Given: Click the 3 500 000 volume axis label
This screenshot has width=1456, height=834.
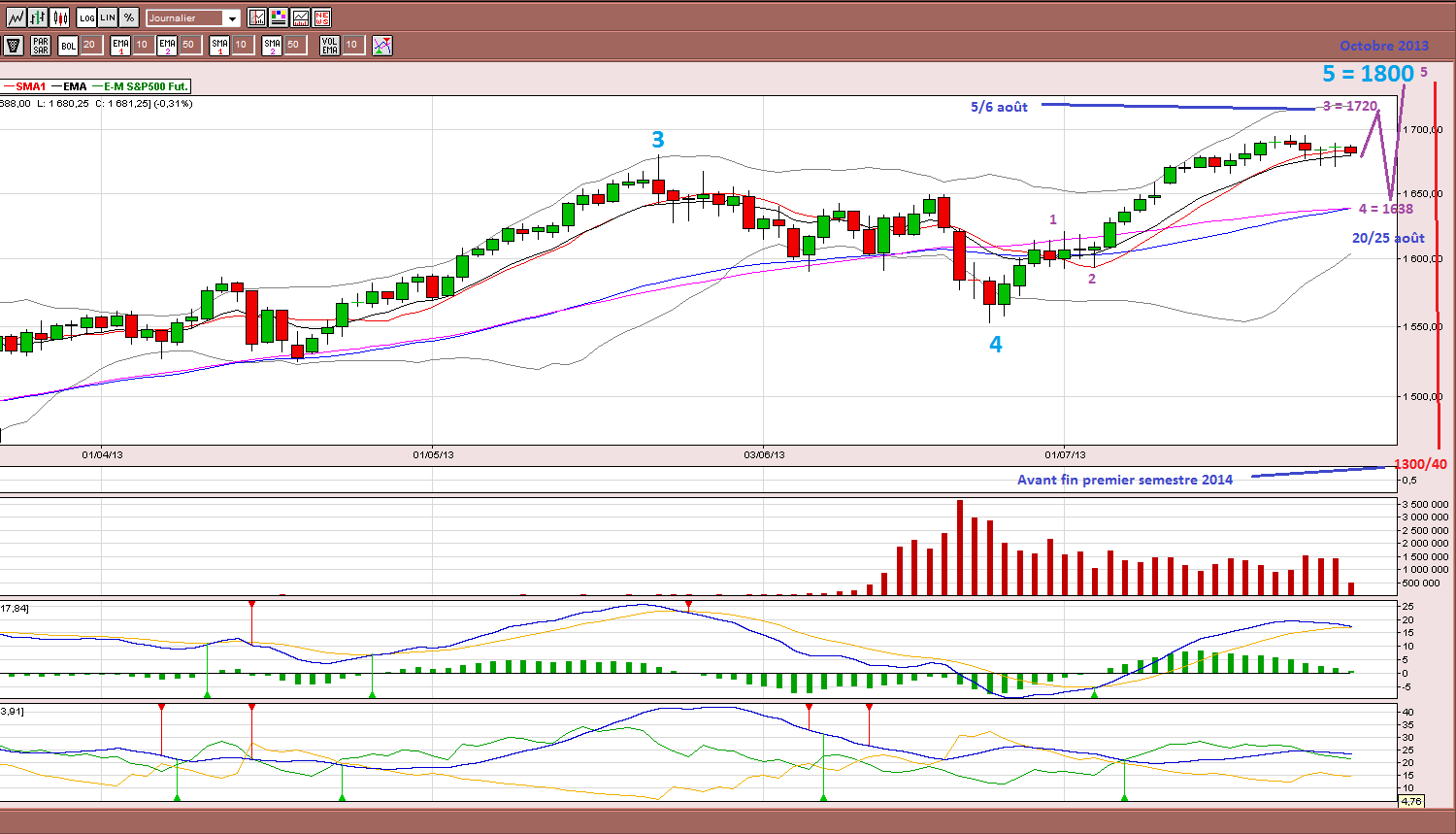Looking at the screenshot, I should coord(1425,505).
